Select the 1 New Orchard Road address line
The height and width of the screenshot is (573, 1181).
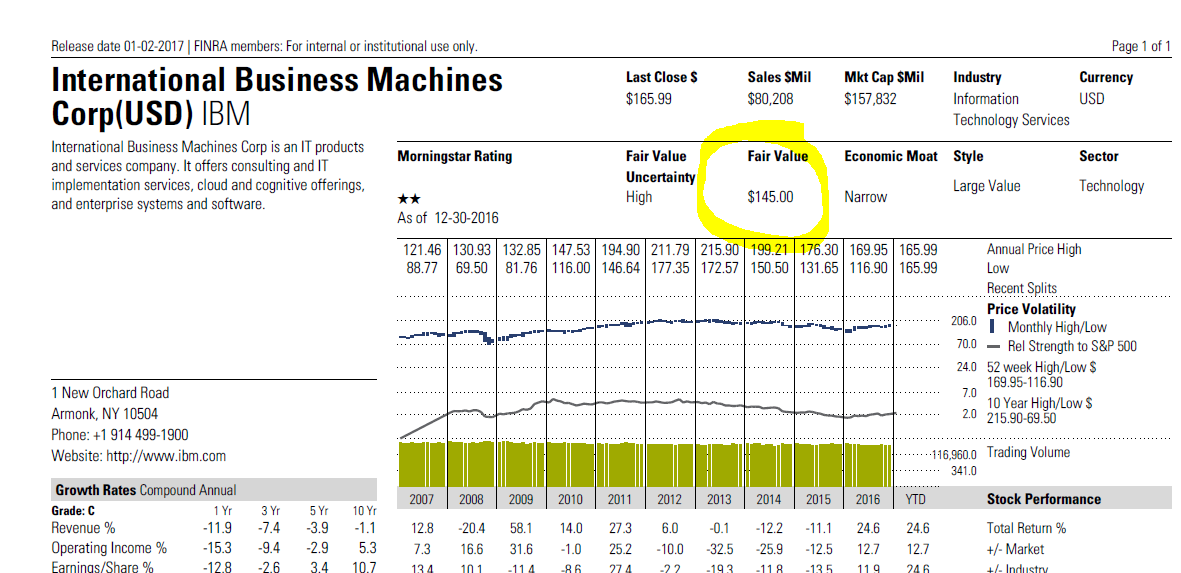coord(110,392)
